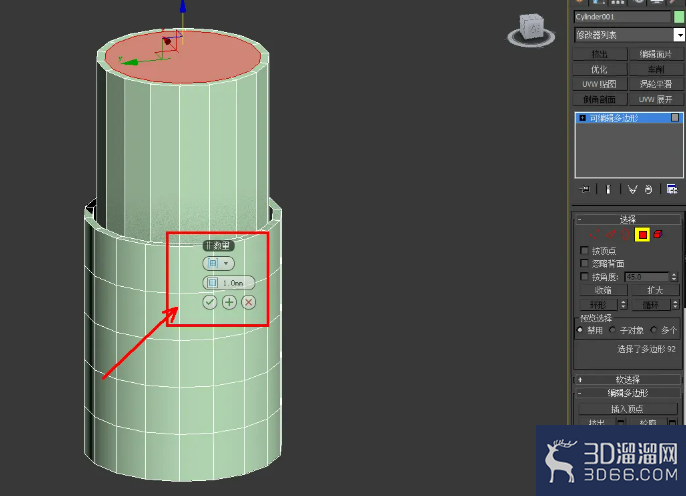Select the 多个 preview radio button

point(654,330)
